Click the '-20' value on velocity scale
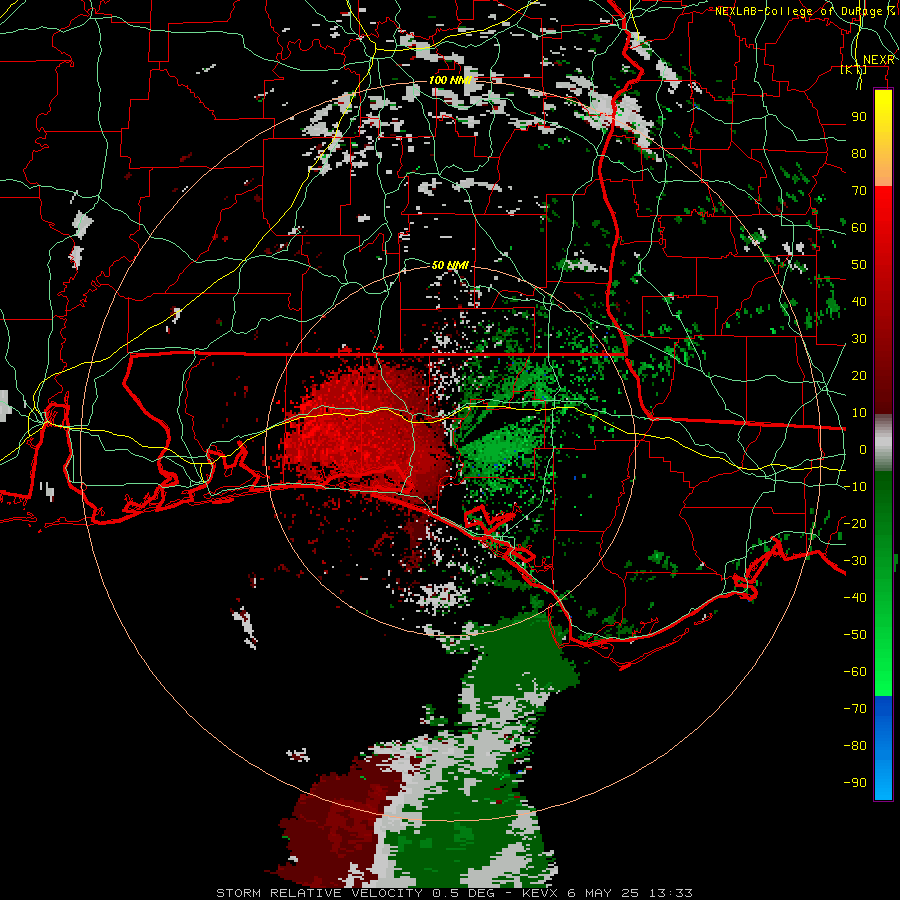 pos(855,523)
